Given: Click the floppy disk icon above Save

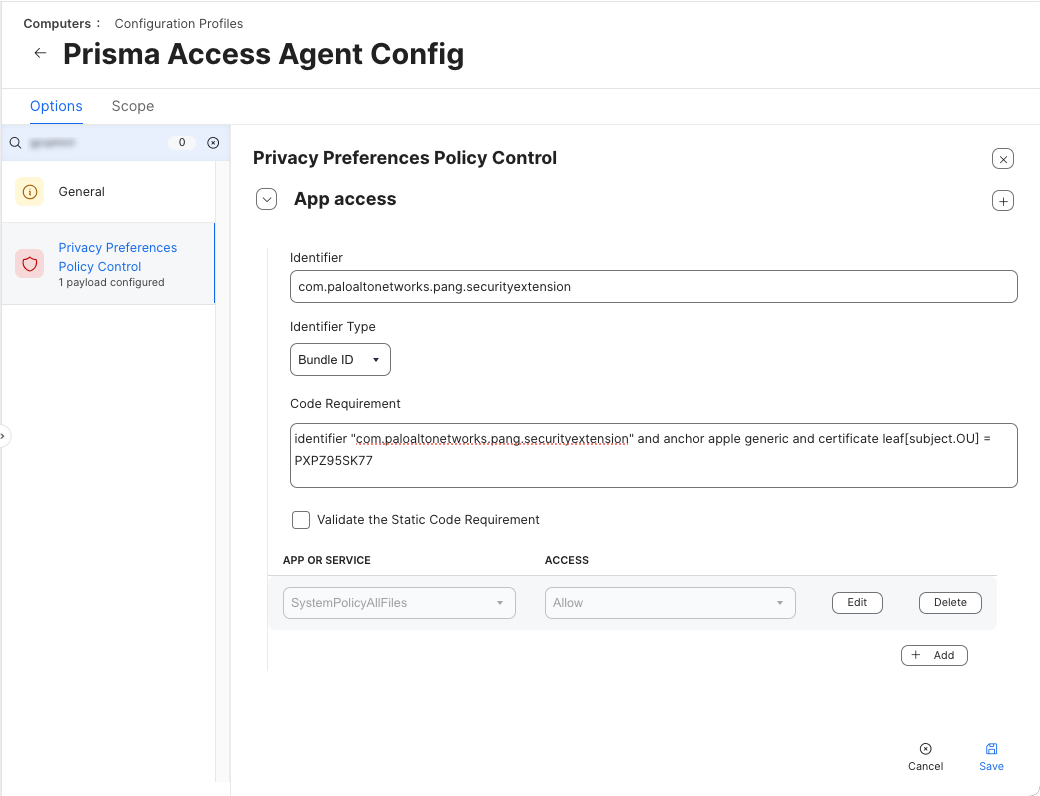Looking at the screenshot, I should click(x=991, y=748).
